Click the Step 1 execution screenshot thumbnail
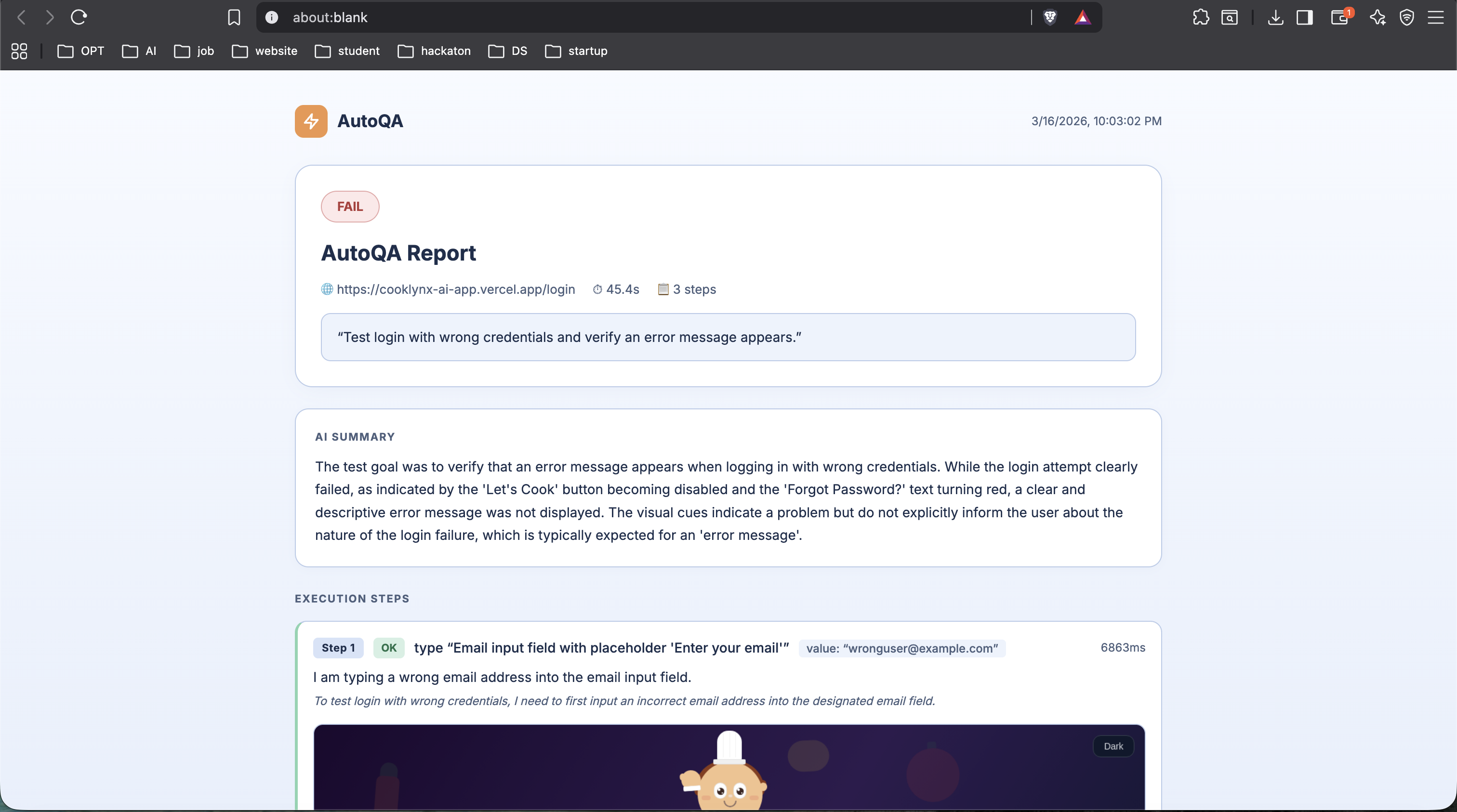The width and height of the screenshot is (1457, 812). 728,769
